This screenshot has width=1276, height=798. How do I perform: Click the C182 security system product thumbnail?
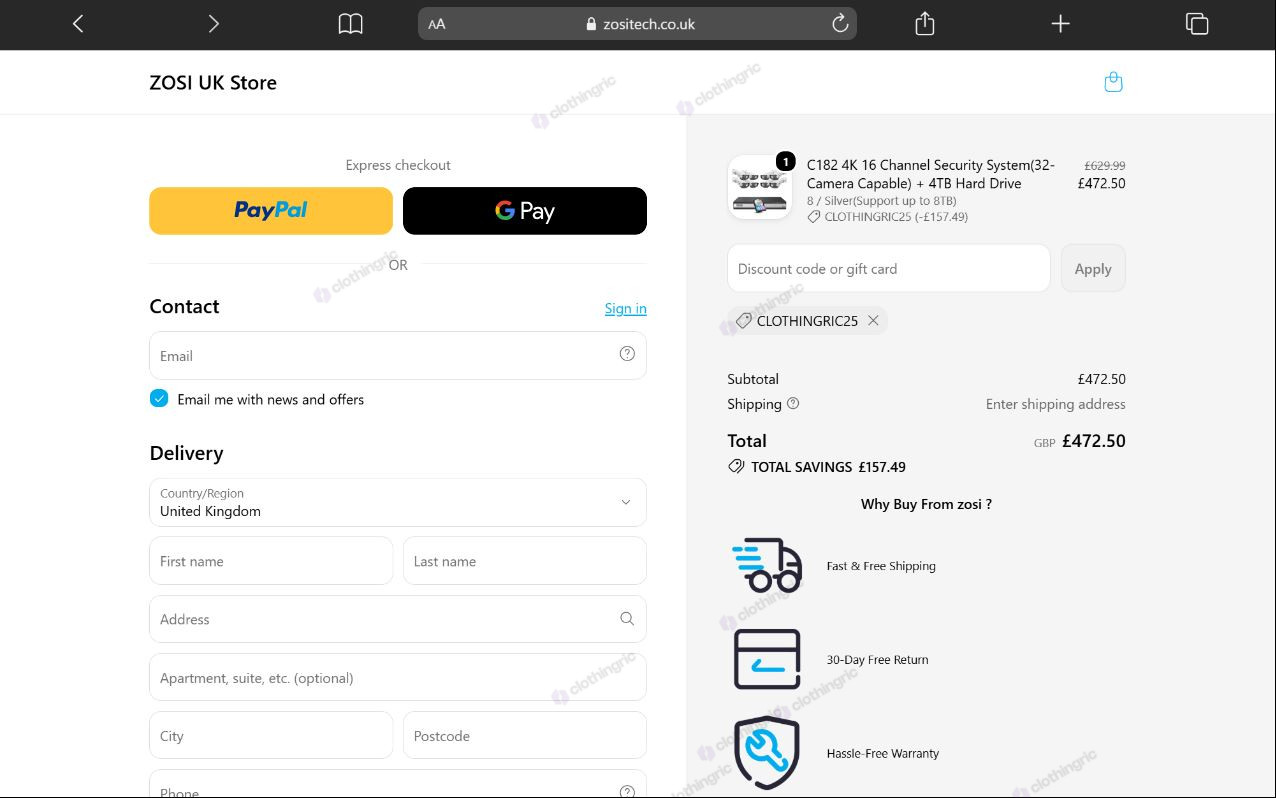[760, 187]
